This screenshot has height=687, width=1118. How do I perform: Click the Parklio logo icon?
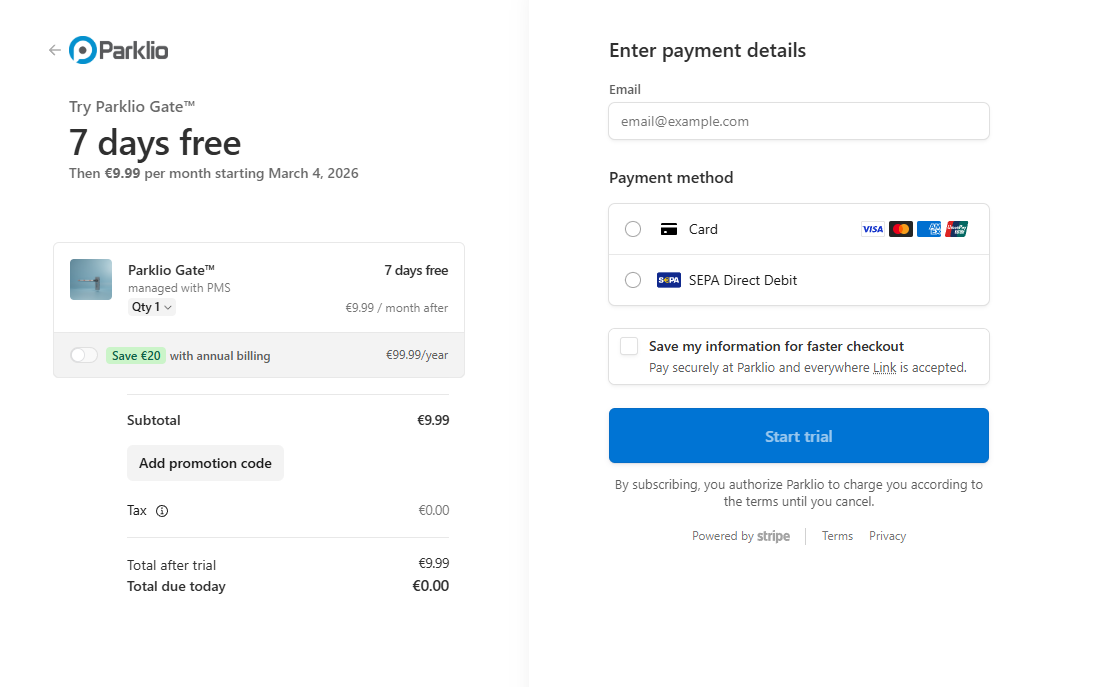point(83,50)
